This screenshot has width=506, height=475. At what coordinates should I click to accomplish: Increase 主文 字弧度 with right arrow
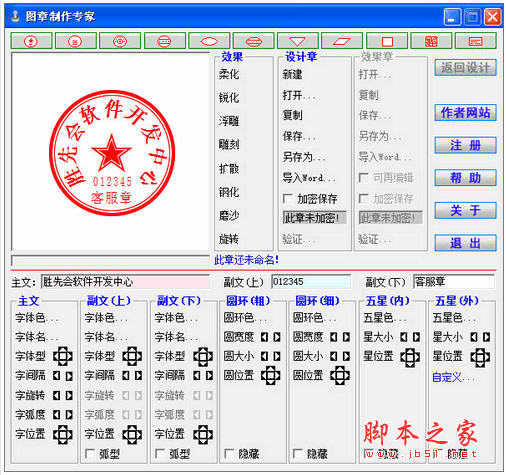click(69, 415)
